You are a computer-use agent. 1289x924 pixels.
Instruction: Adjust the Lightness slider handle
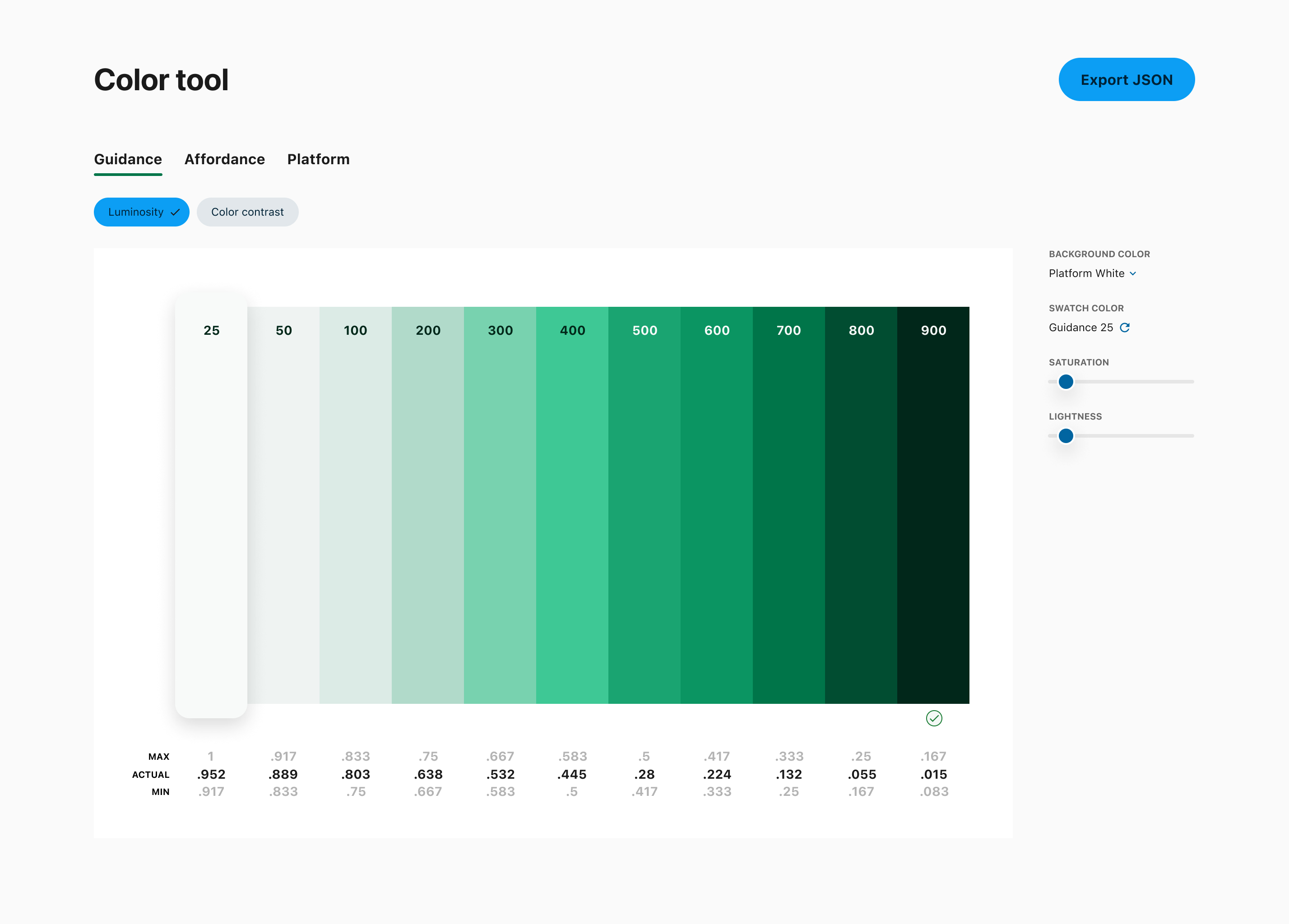click(1066, 436)
